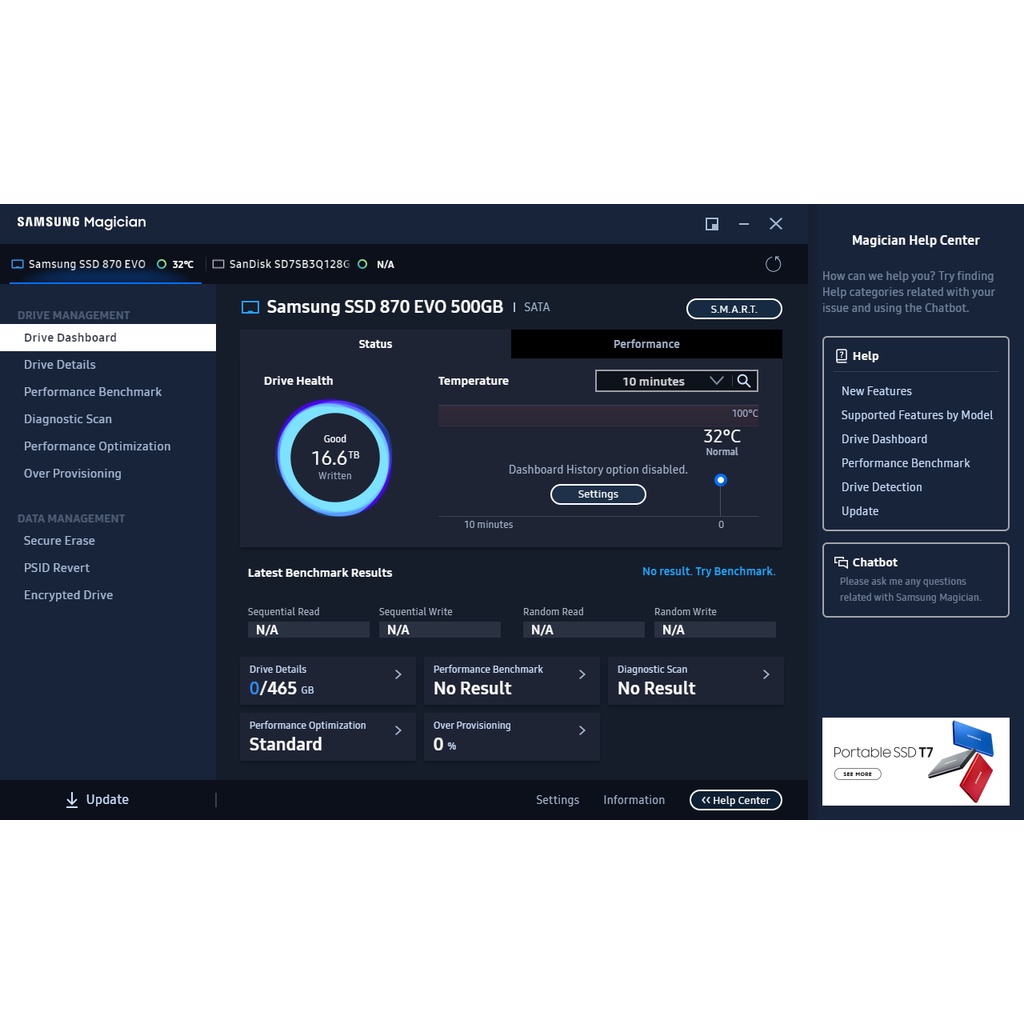
Task: Select the Samsung SSD 870 EVO drive tab
Action: tap(104, 264)
